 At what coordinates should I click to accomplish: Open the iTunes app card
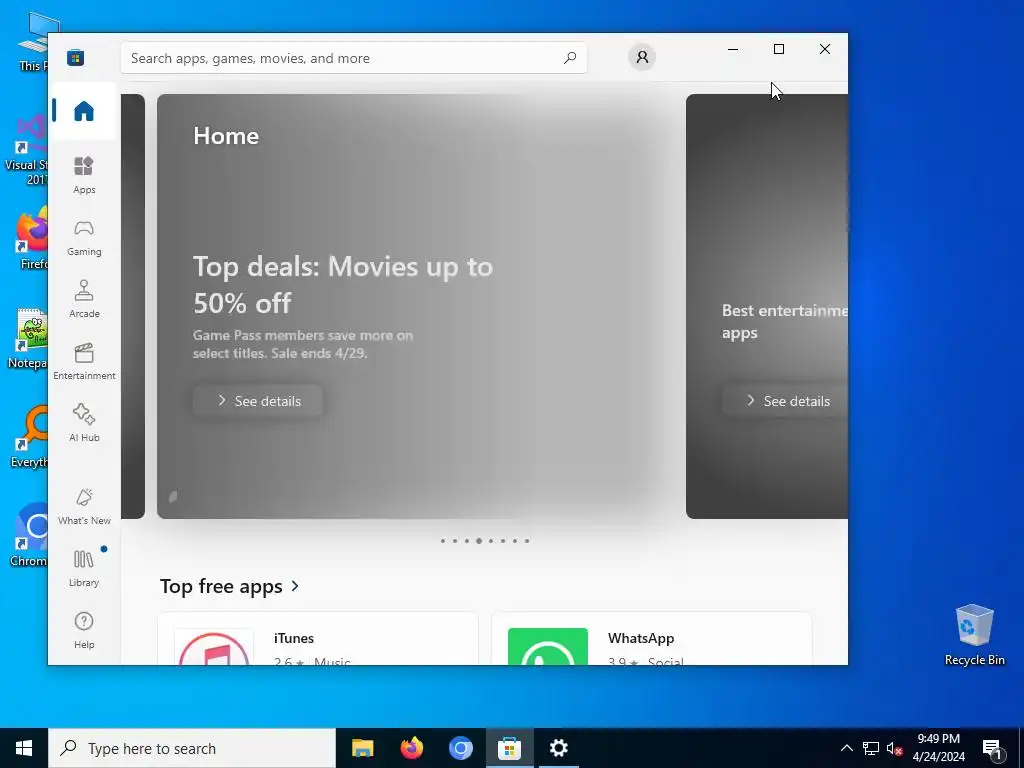pos(317,639)
